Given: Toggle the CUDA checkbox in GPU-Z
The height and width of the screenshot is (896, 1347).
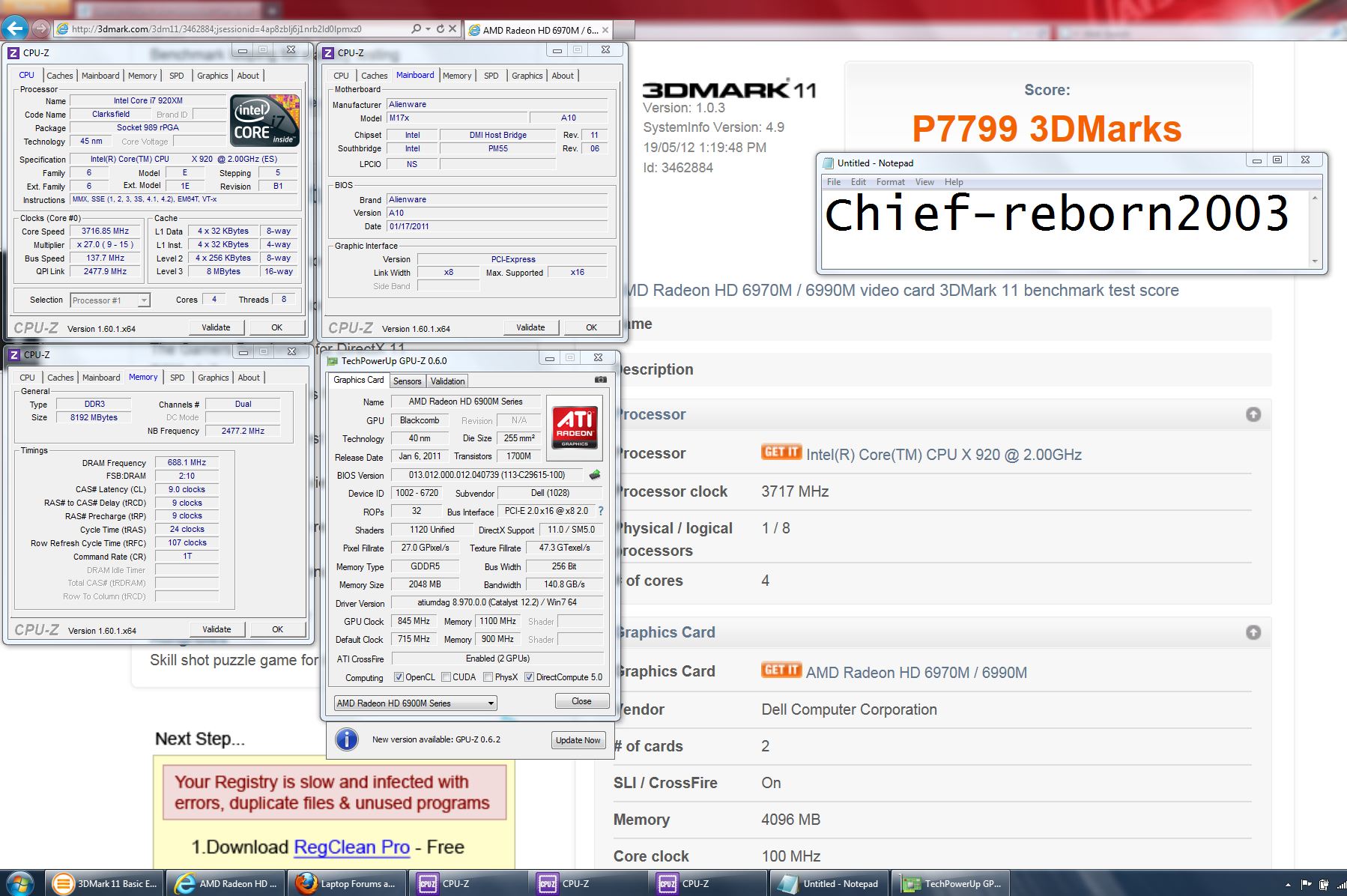Looking at the screenshot, I should tap(446, 677).
